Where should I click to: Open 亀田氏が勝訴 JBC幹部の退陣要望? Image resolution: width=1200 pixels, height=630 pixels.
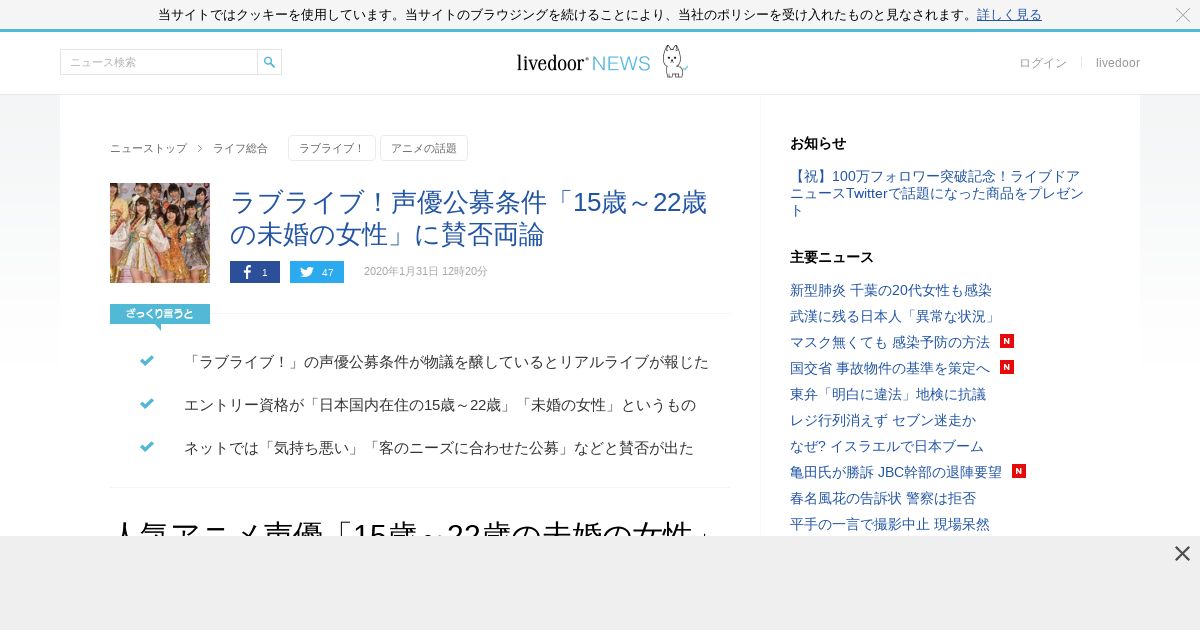click(x=896, y=472)
